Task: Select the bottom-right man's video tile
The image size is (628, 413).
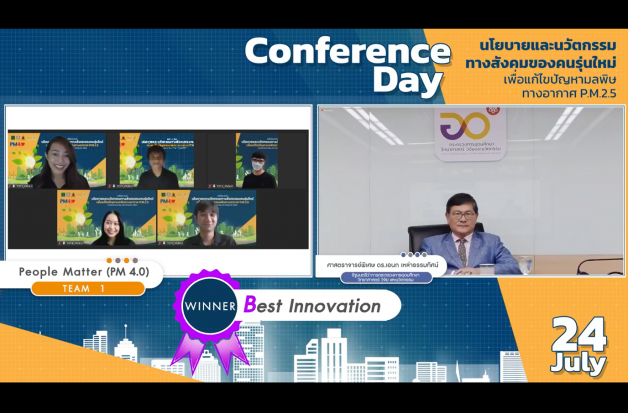Action: pos(205,218)
